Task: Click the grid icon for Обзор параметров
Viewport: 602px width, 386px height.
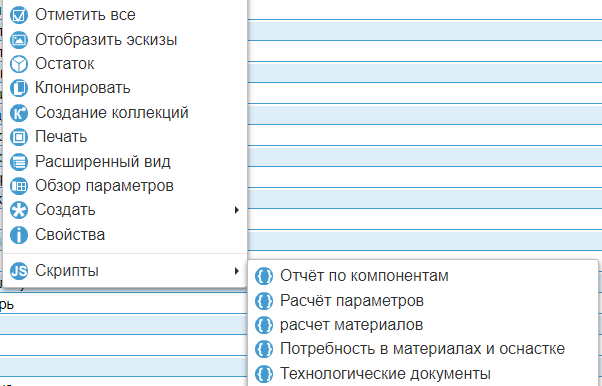Action: [19, 186]
